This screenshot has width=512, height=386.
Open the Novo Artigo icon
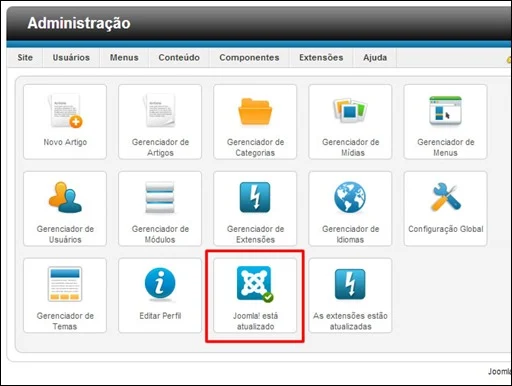pos(65,111)
